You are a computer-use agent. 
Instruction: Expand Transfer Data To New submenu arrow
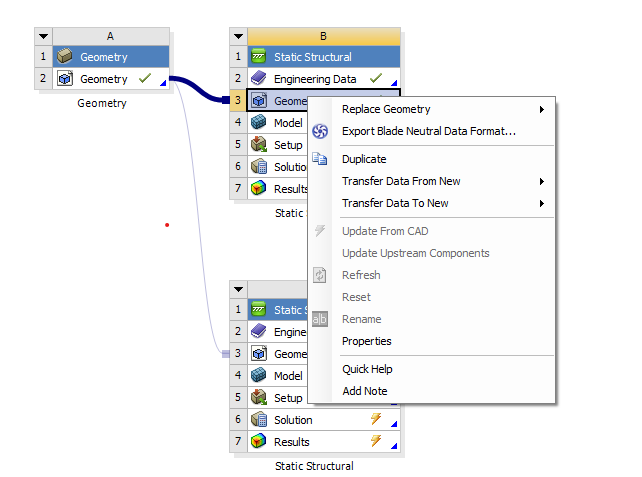[x=542, y=203]
